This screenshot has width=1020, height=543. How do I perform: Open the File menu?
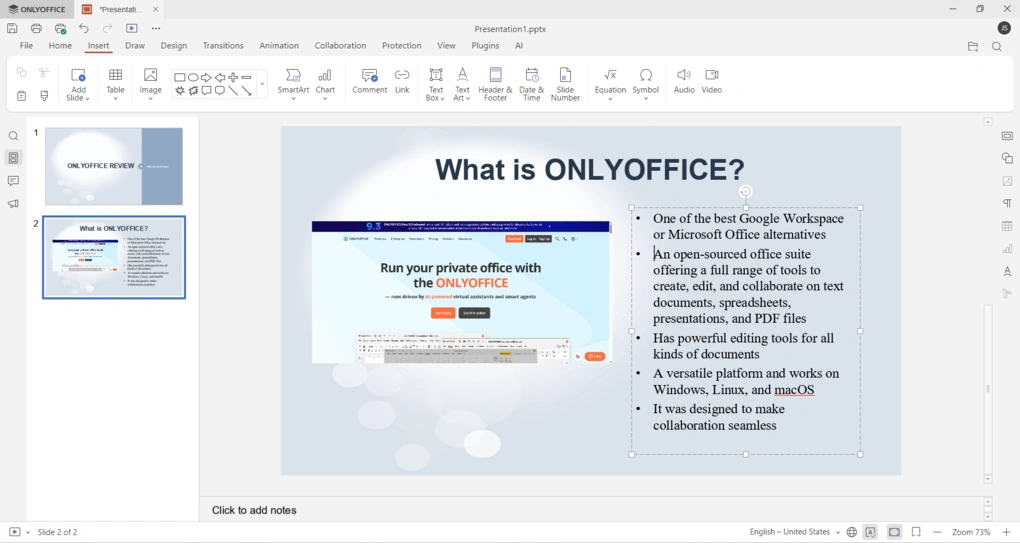pyautogui.click(x=26, y=46)
